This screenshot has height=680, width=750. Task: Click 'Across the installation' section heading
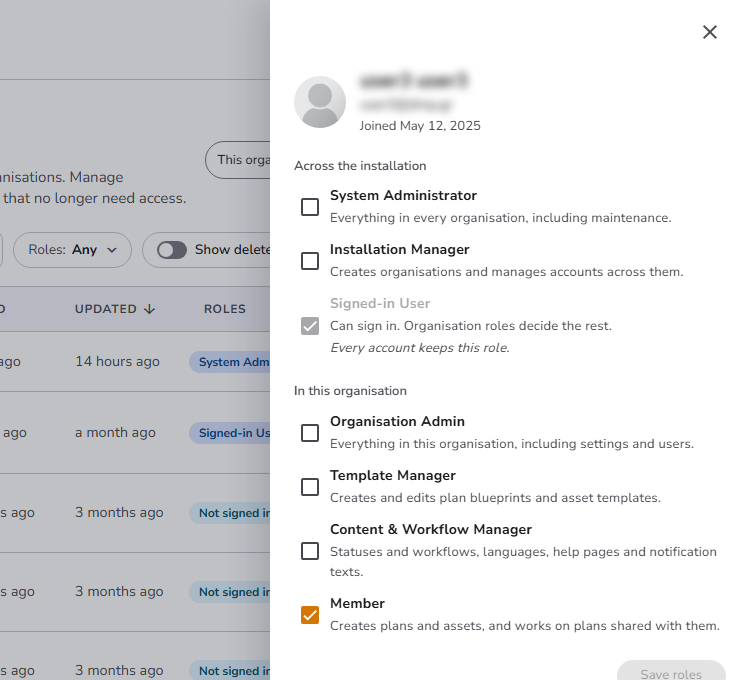point(360,165)
